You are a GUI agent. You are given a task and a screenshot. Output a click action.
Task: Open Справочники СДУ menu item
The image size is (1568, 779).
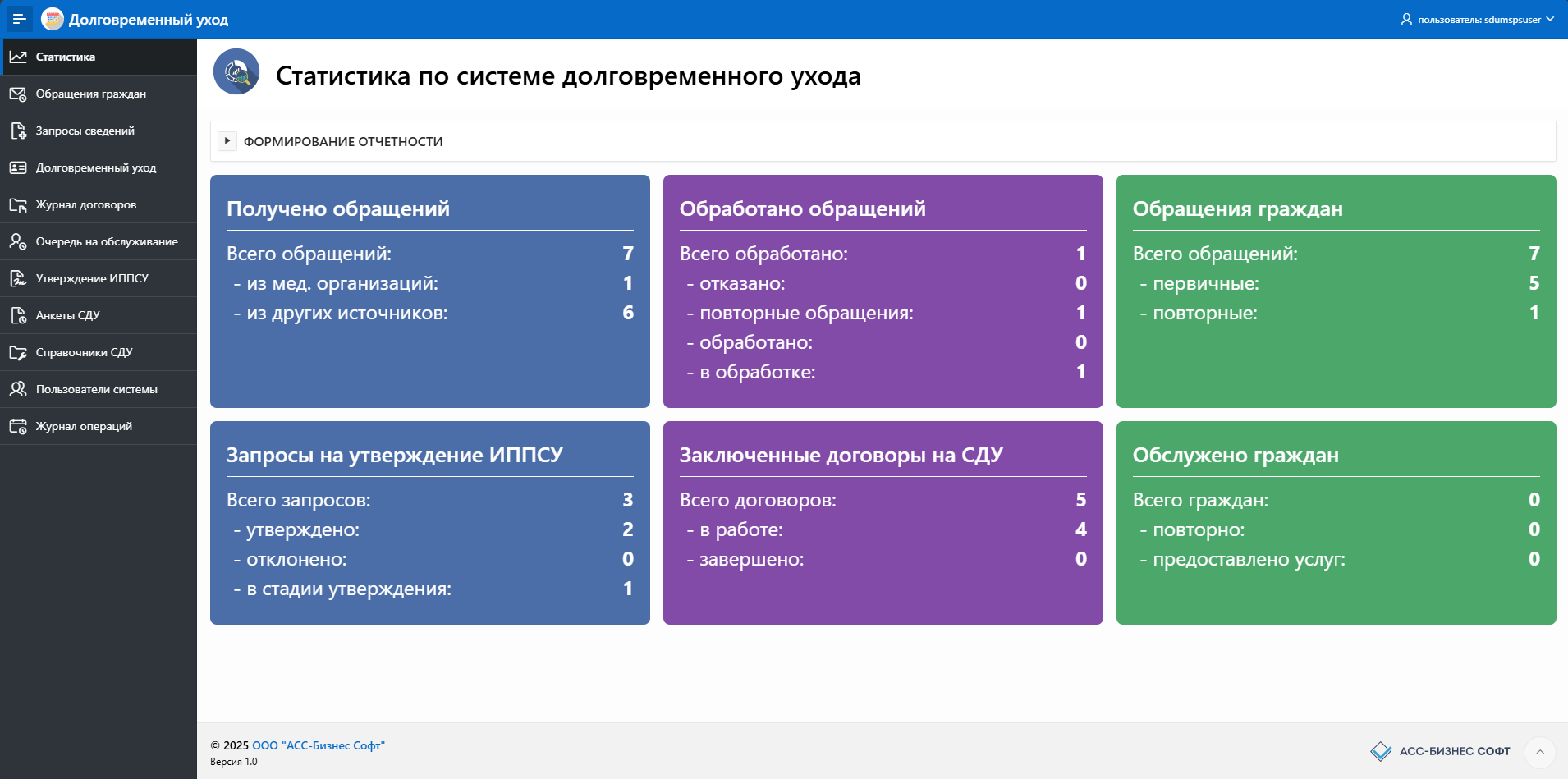[84, 352]
